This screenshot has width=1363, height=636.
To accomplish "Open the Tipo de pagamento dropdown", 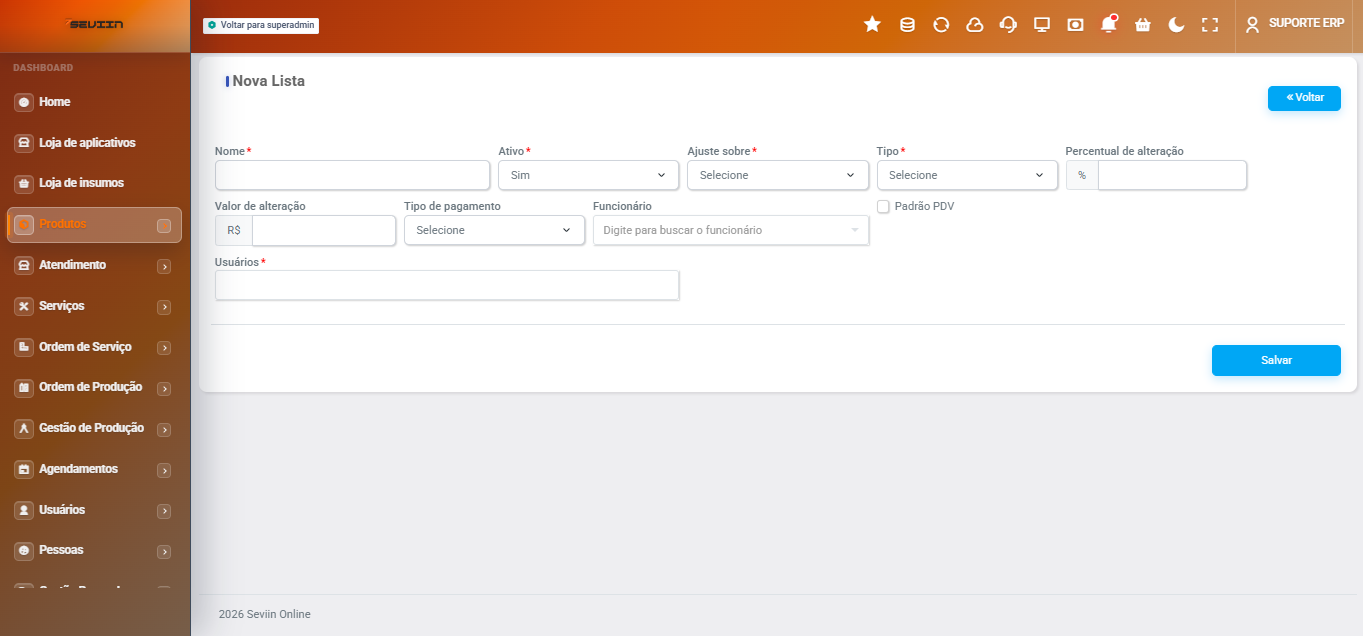I will coord(494,230).
